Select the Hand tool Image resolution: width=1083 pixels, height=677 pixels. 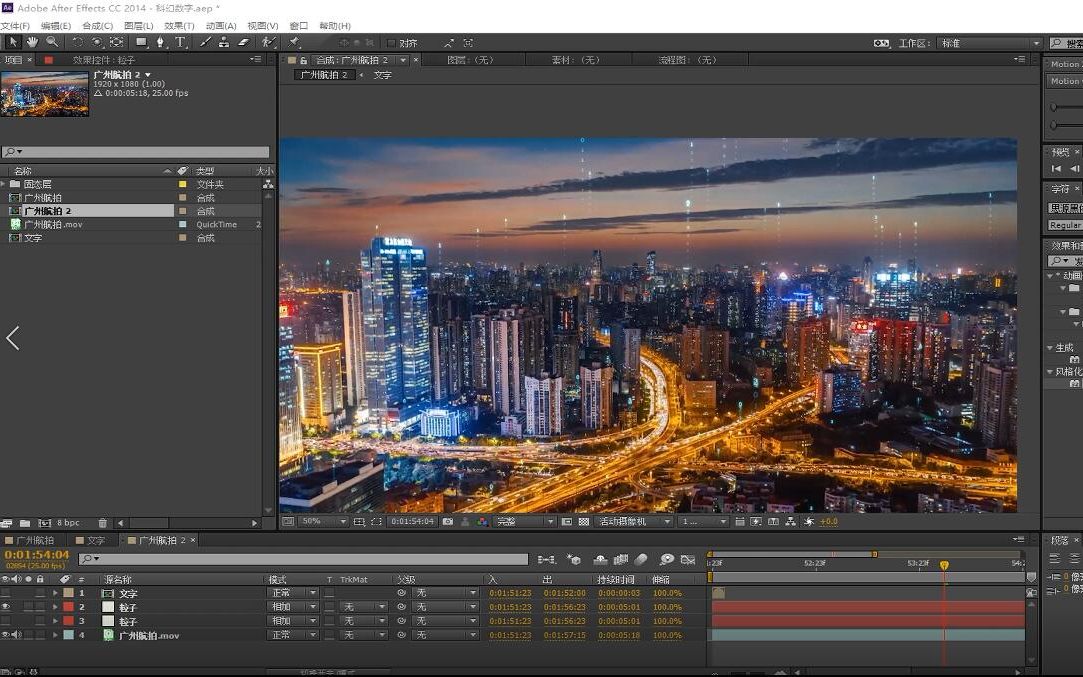32,42
